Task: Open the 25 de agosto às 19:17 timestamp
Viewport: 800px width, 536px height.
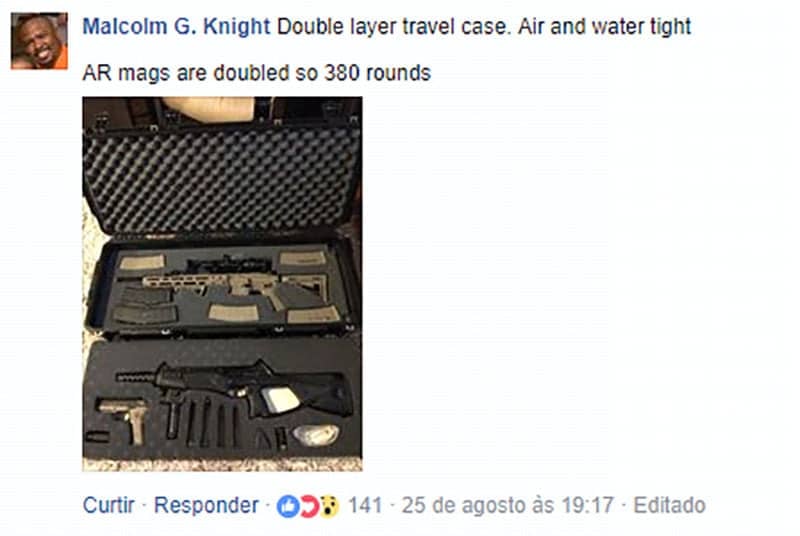Action: [507, 505]
